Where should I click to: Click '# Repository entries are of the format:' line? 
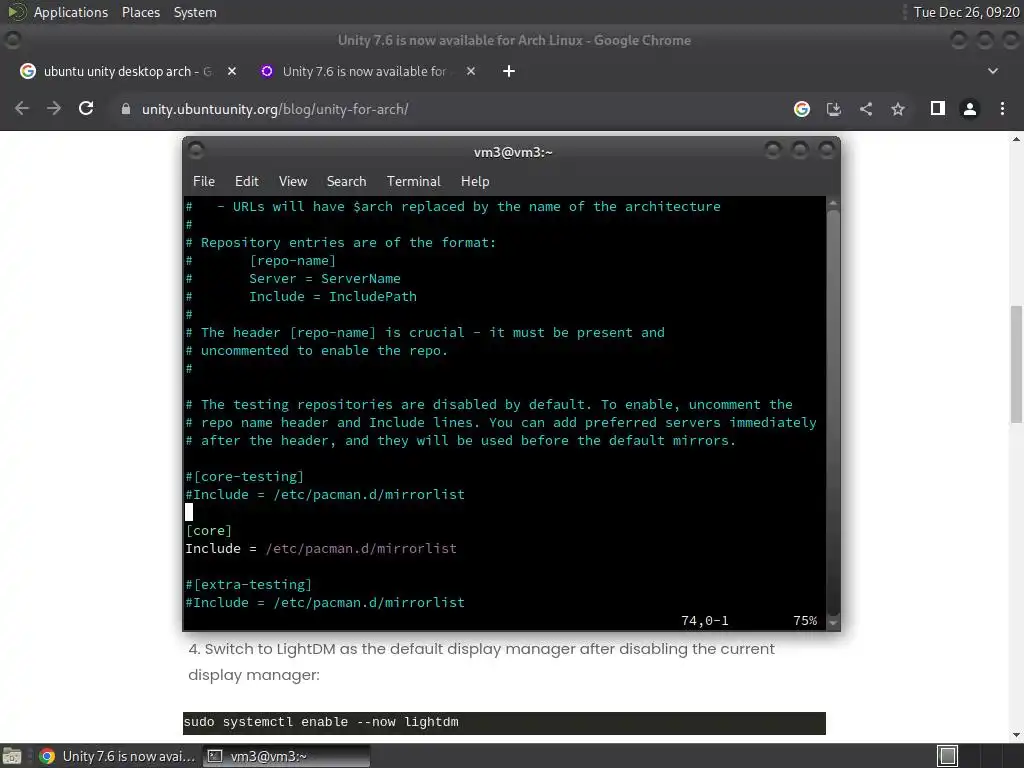[341, 242]
